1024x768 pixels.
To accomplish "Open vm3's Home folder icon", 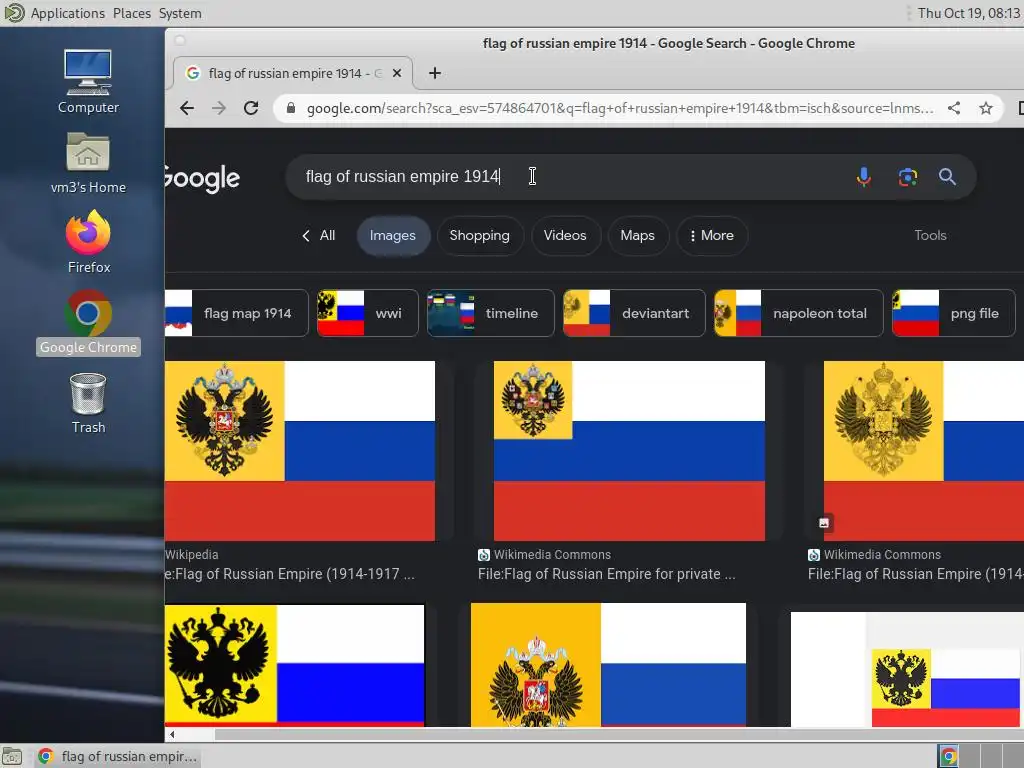I will (x=88, y=163).
